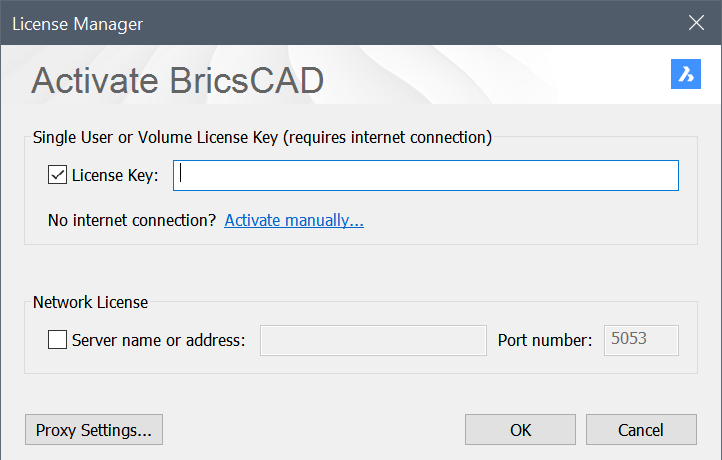Screen dimensions: 722x460
Task: Uncheck the License Key checkbox
Action: click(x=58, y=176)
